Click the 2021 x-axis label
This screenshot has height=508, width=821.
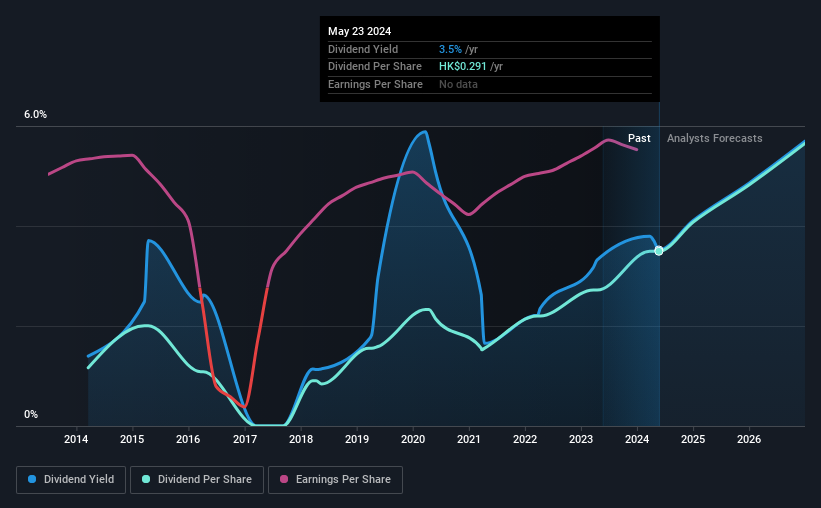[x=469, y=439]
